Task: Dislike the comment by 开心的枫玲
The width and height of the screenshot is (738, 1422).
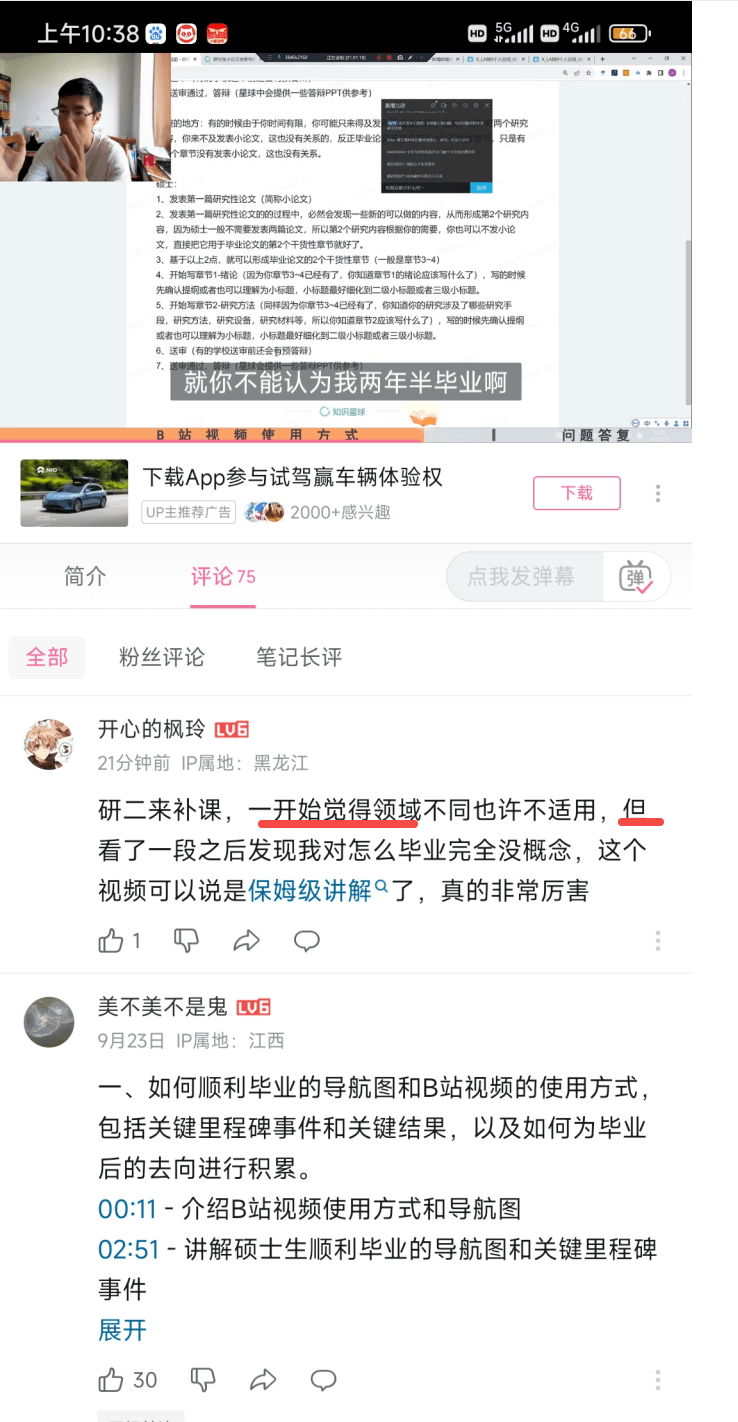Action: click(x=187, y=940)
